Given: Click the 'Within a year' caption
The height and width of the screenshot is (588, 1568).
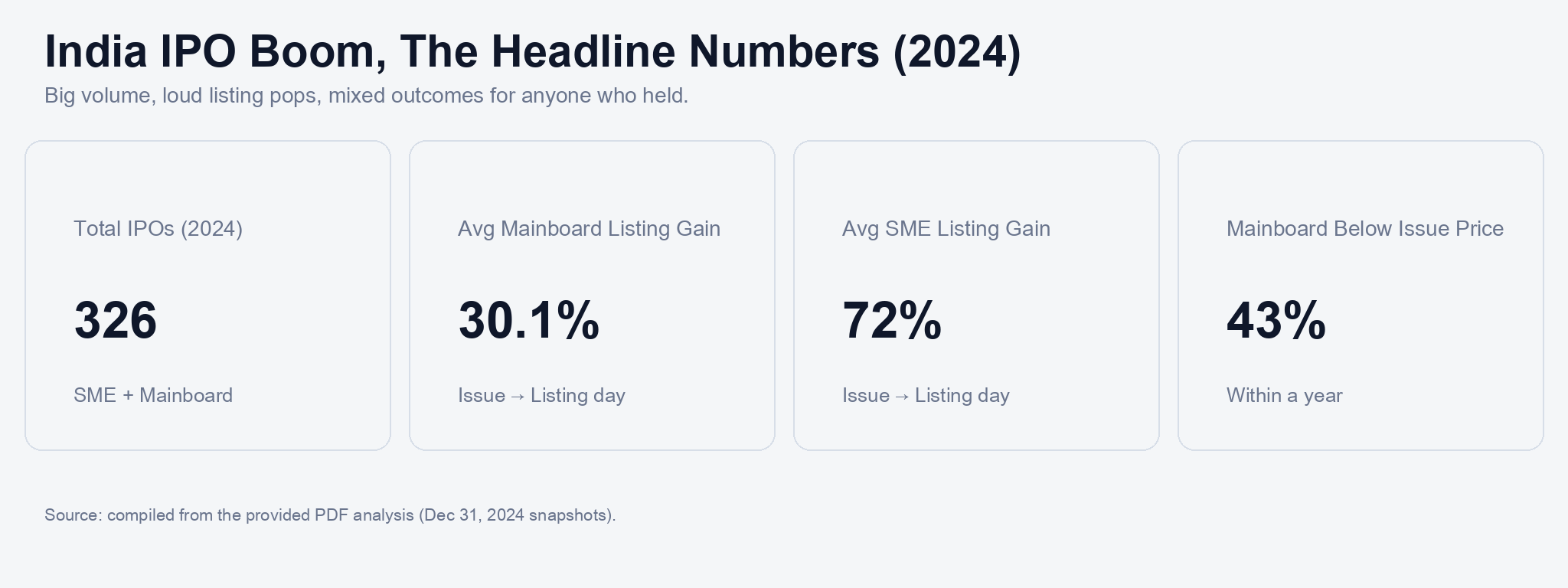Looking at the screenshot, I should click(1284, 396).
